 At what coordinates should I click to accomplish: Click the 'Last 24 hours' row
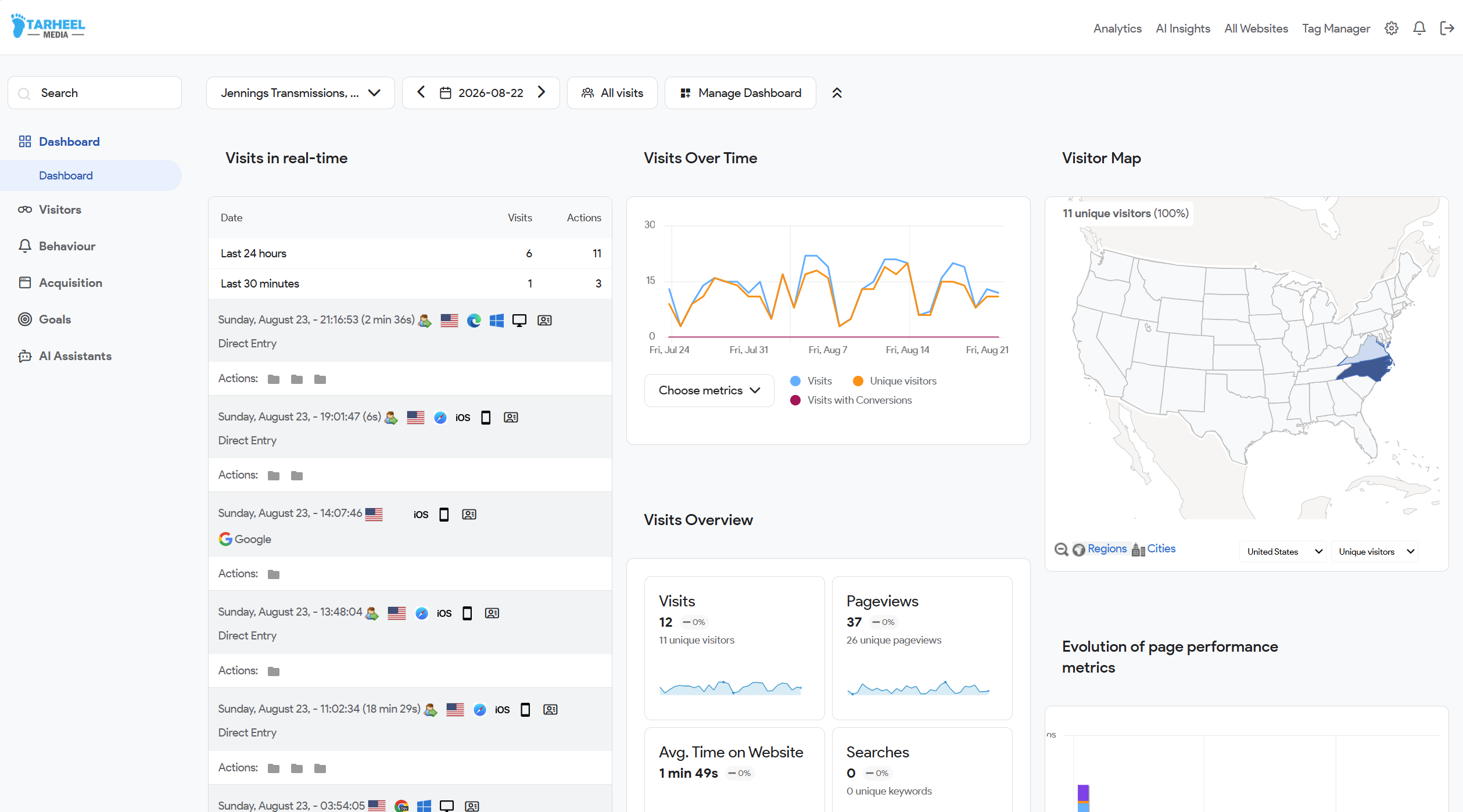click(x=410, y=253)
